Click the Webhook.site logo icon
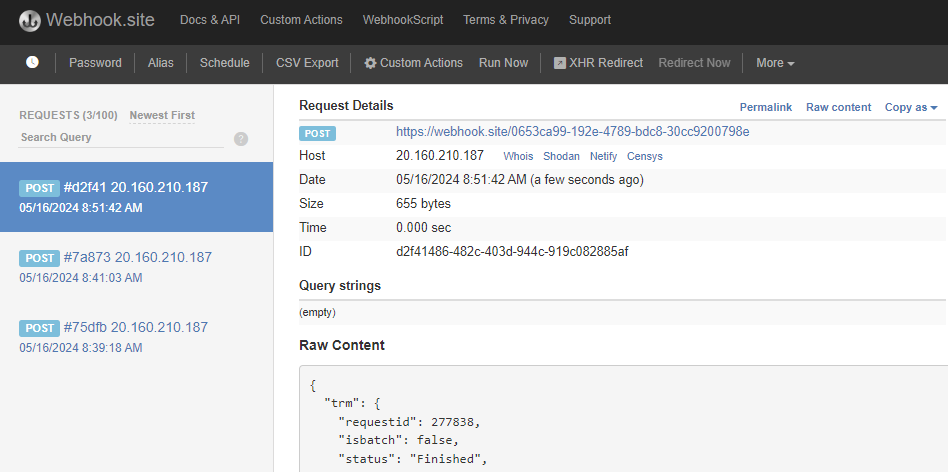This screenshot has height=472, width=948. tap(30, 20)
